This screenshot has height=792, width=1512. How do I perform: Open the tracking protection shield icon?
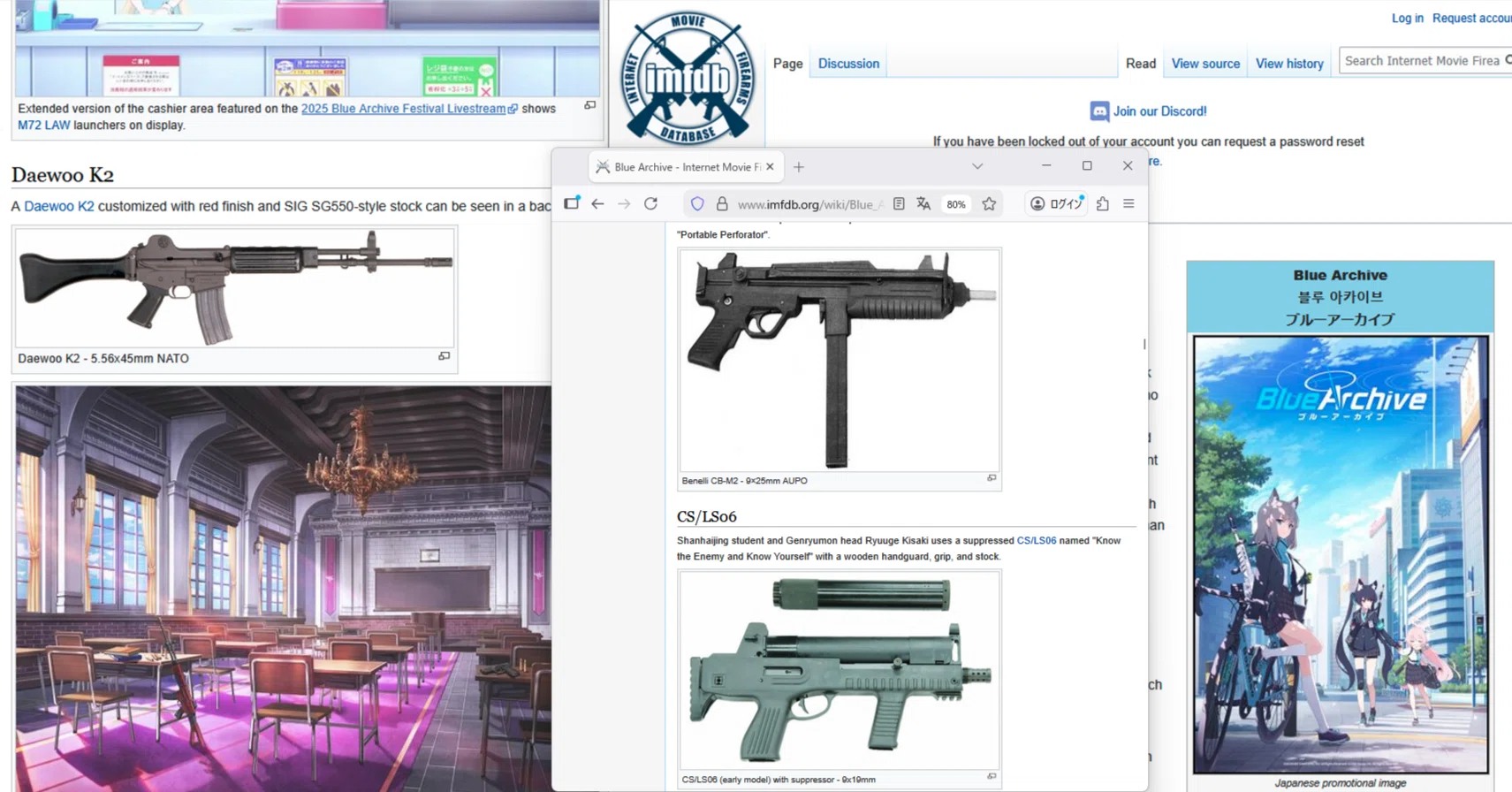(x=697, y=204)
